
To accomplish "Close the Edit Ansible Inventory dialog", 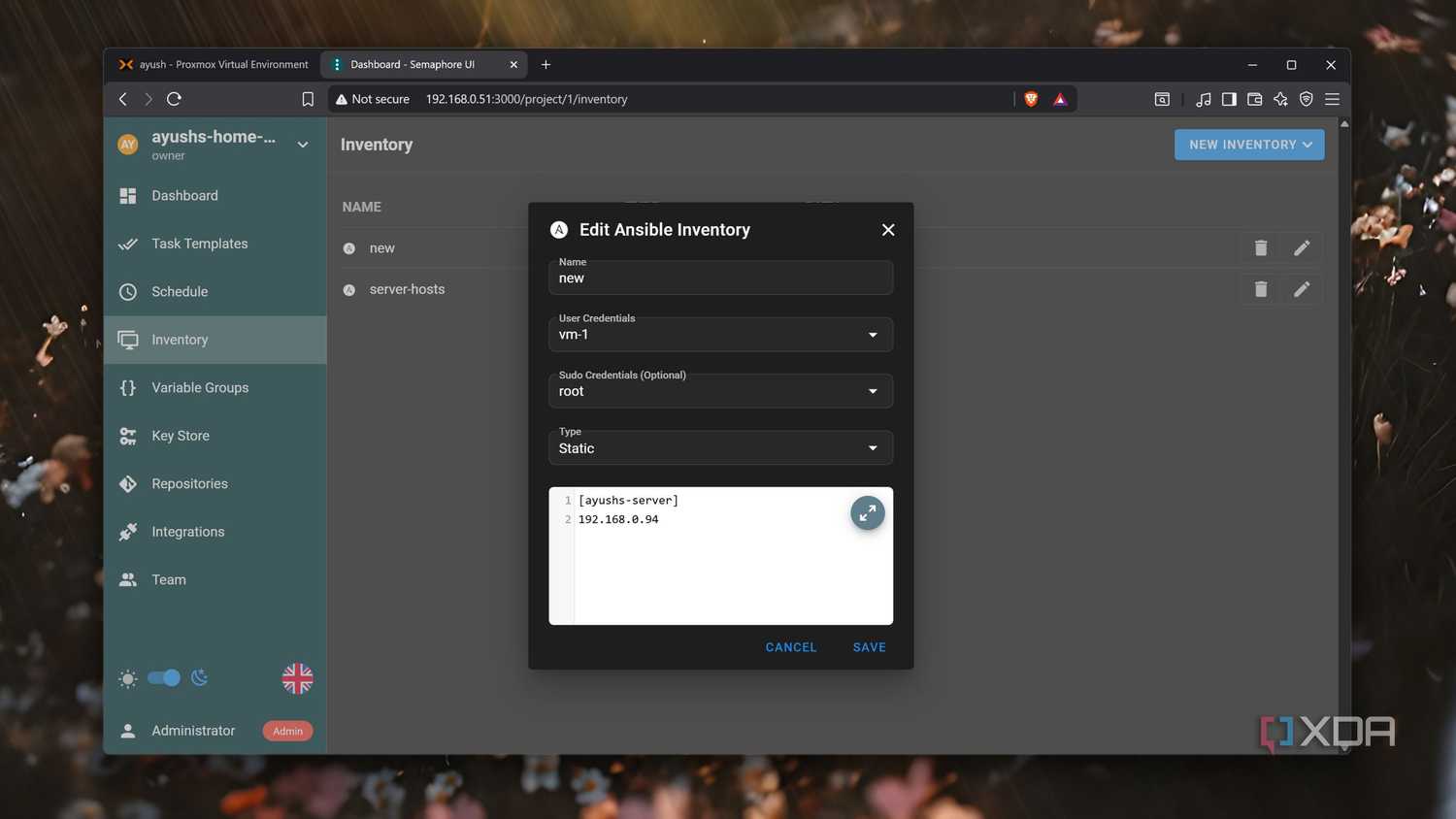I will point(888,230).
